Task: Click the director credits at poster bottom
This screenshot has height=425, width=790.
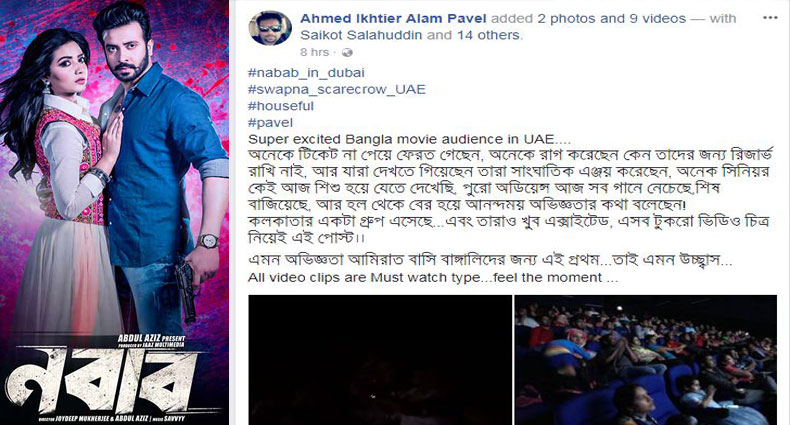Action: tap(112, 418)
